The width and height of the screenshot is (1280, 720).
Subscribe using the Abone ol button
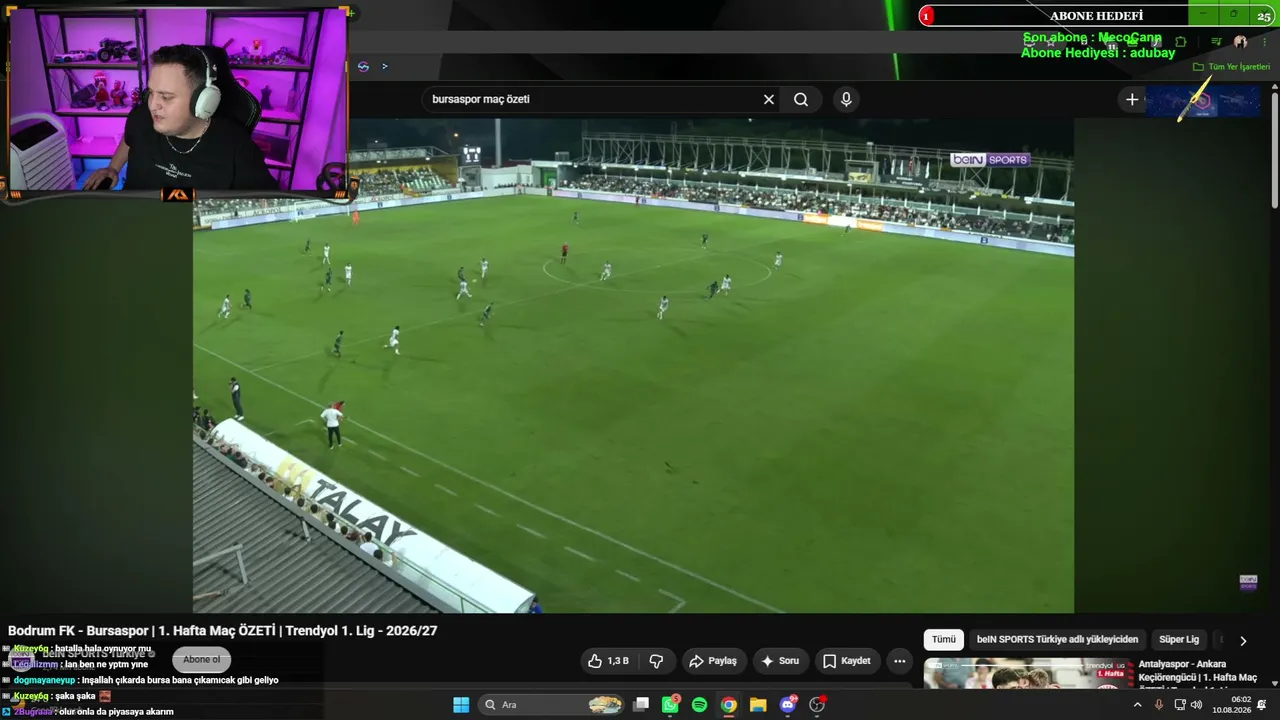coord(201,660)
